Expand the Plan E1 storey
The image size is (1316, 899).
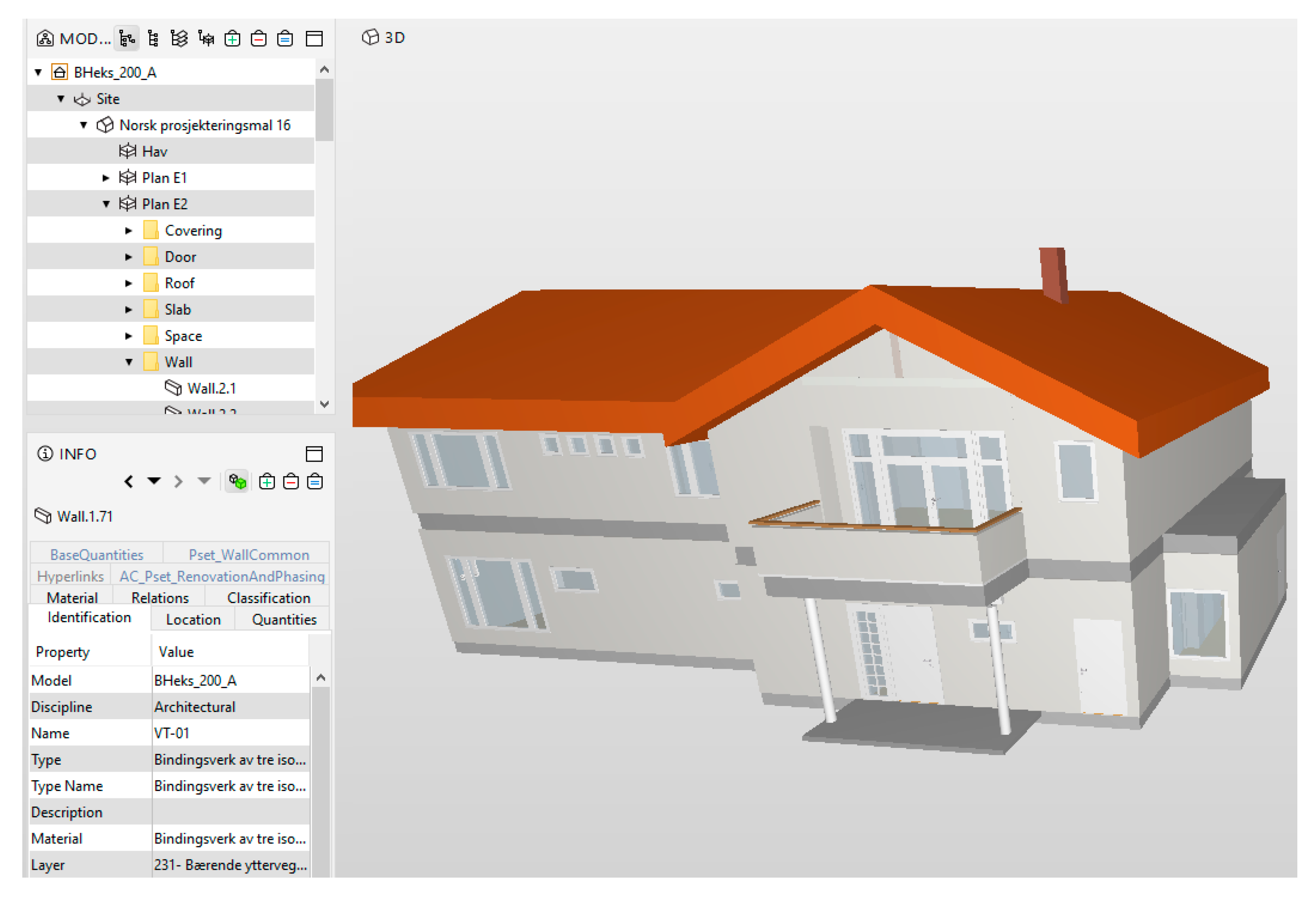(x=106, y=178)
